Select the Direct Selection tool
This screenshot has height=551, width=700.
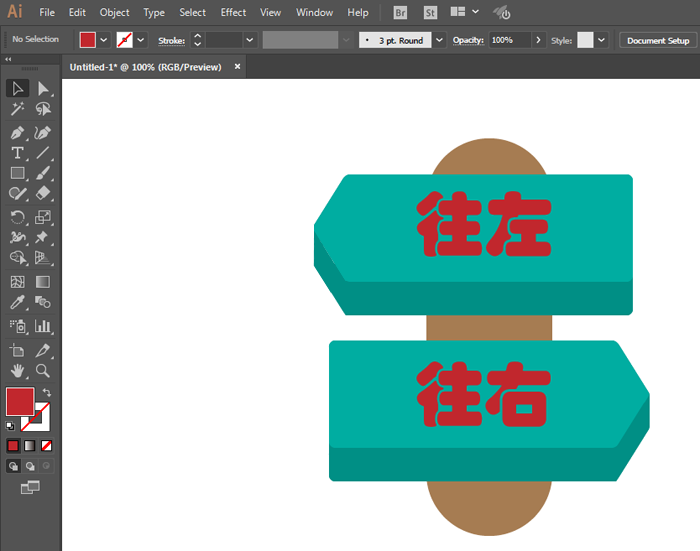(43, 89)
